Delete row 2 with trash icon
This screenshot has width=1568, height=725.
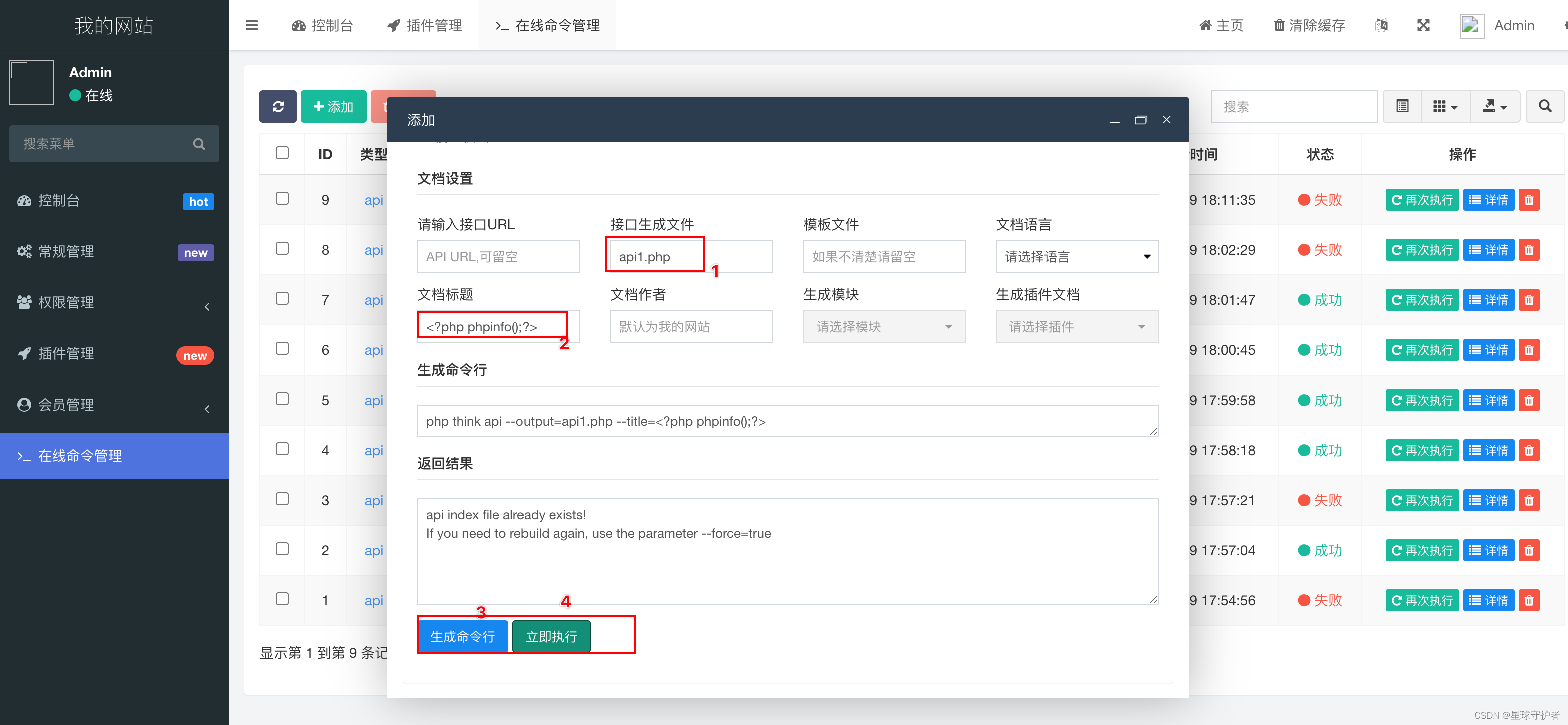1529,550
